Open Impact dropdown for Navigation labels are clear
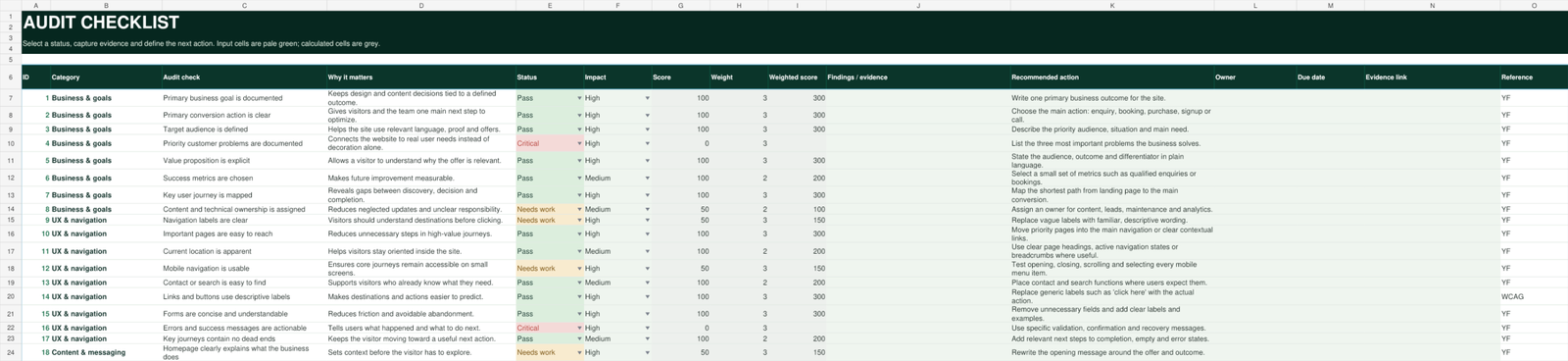The width and height of the screenshot is (1568, 361). click(x=647, y=220)
